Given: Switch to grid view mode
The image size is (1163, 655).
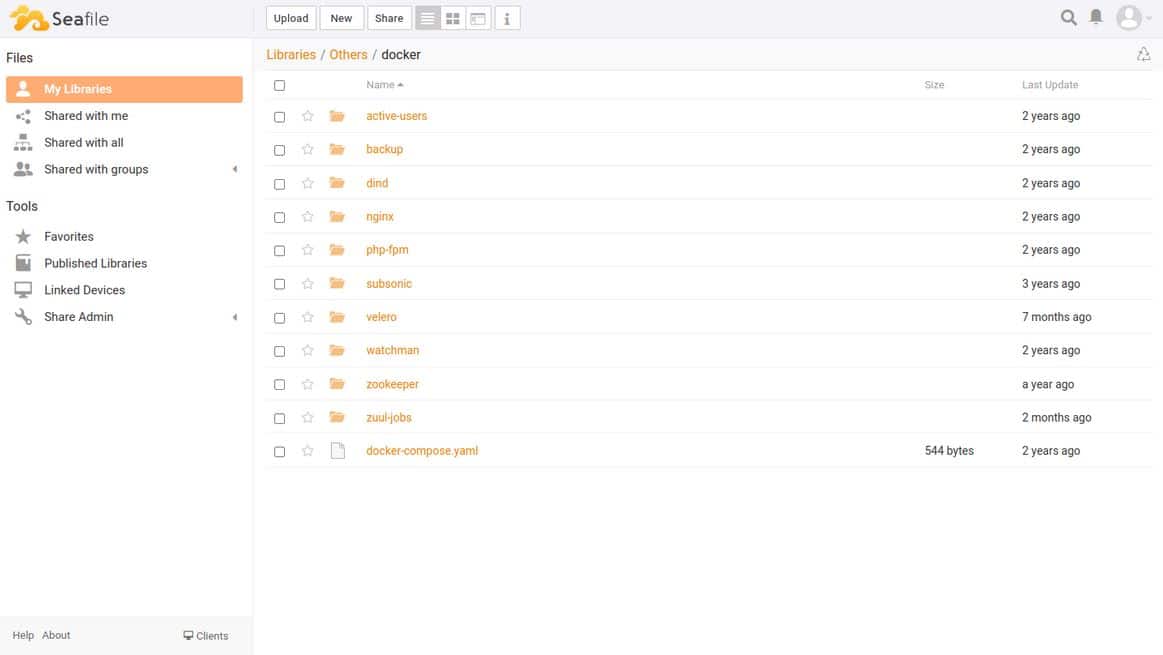Looking at the screenshot, I should 452,19.
